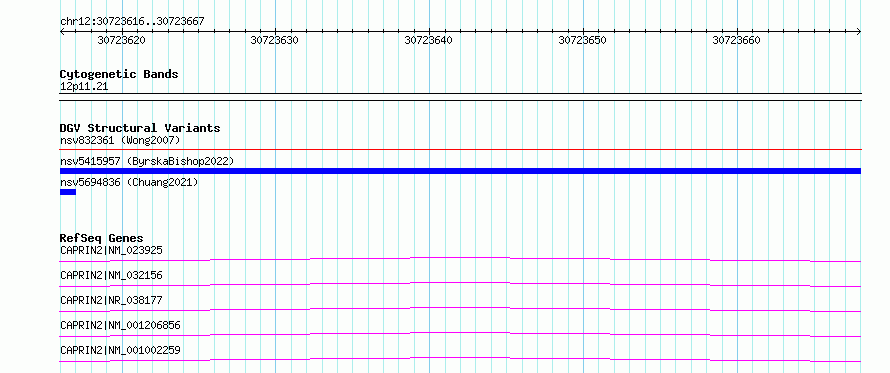Click the magenta NR_038177 transcript line
Image resolution: width=890 pixels, height=373 pixels.
[x=460, y=309]
